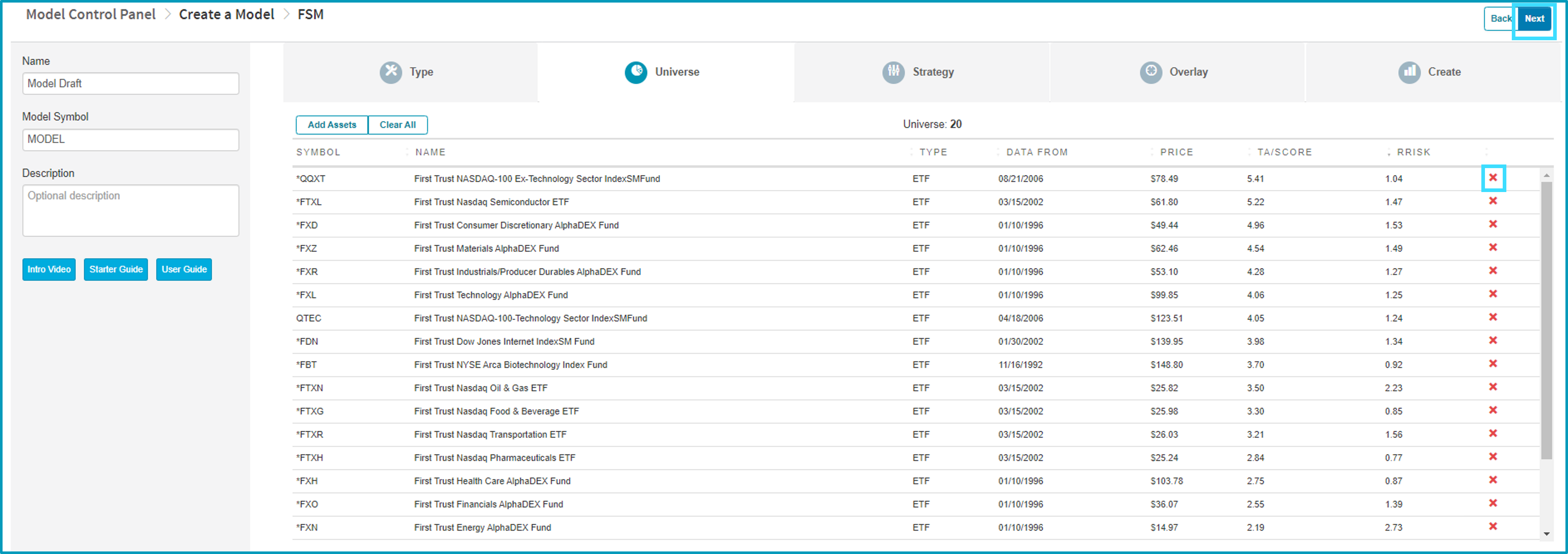Open the Universe tab

[666, 72]
